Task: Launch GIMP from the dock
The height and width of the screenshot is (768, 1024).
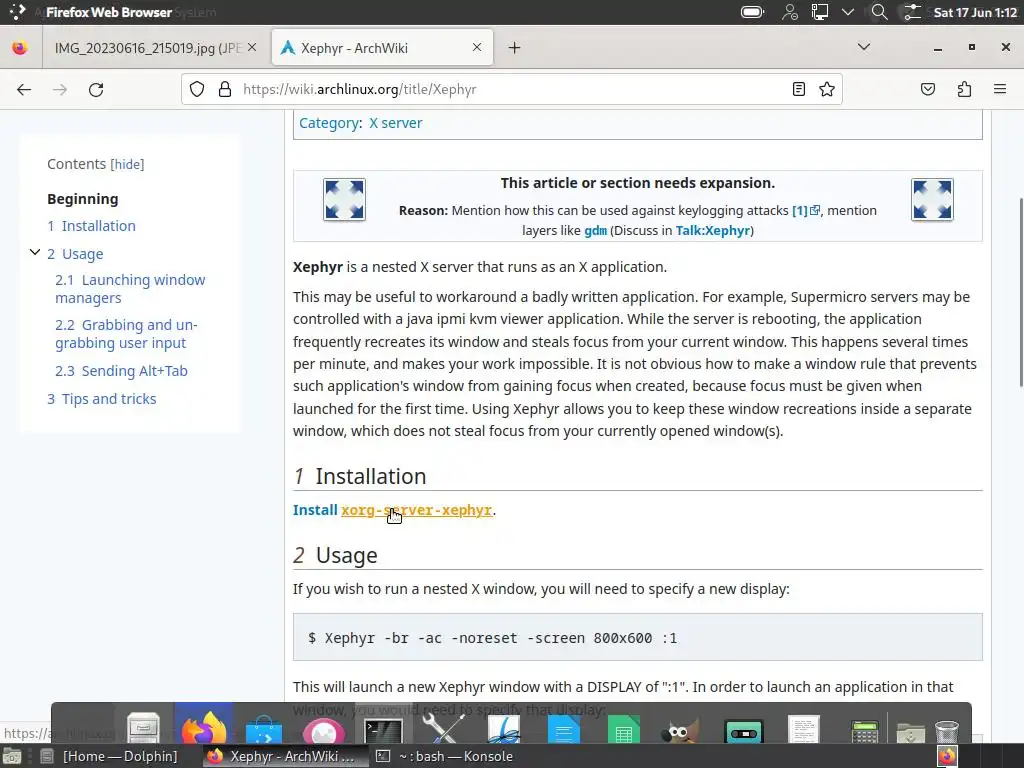Action: coord(680,730)
